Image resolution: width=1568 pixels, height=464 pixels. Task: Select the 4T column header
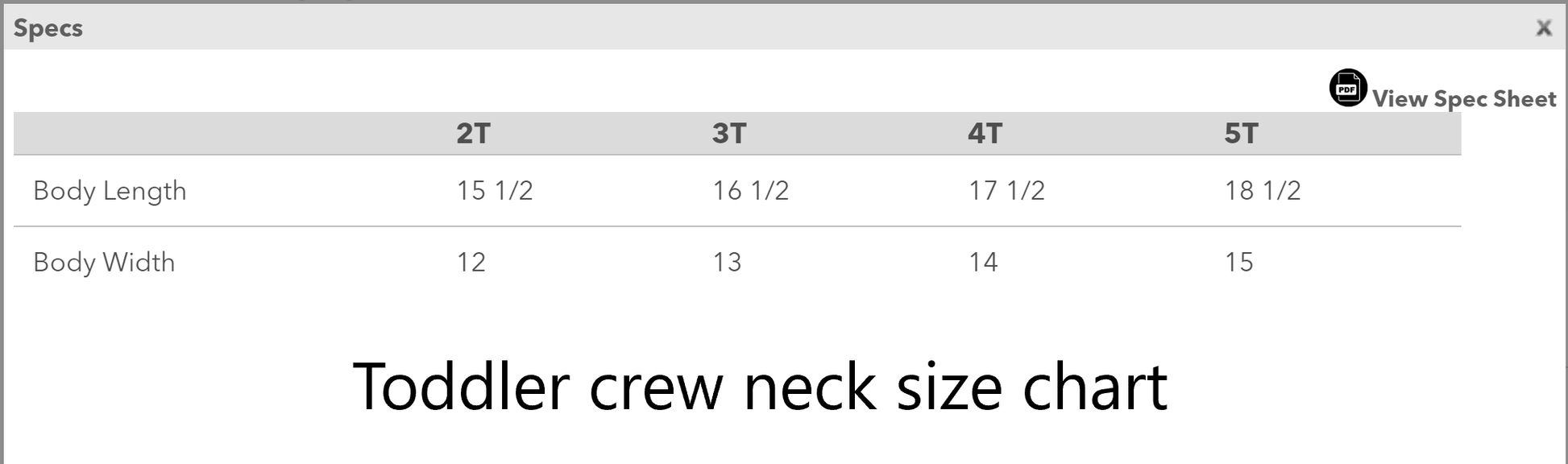click(985, 133)
